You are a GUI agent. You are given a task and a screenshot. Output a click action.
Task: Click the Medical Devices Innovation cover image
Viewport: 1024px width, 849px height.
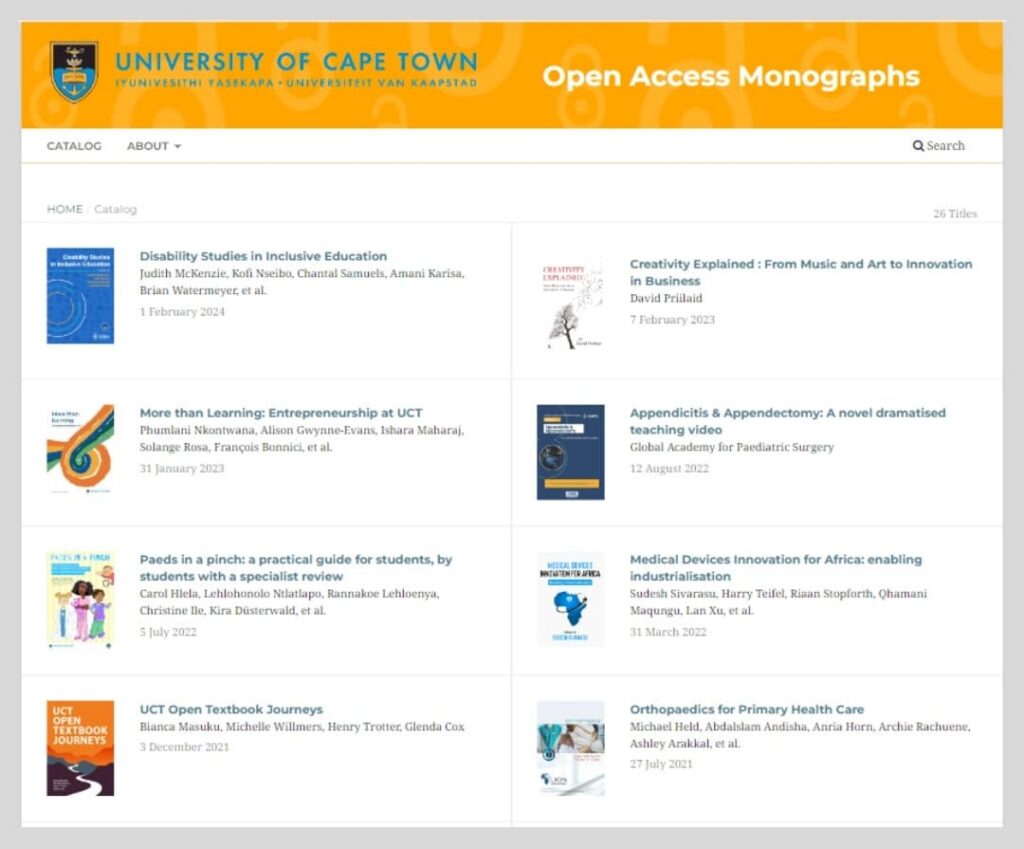click(569, 601)
